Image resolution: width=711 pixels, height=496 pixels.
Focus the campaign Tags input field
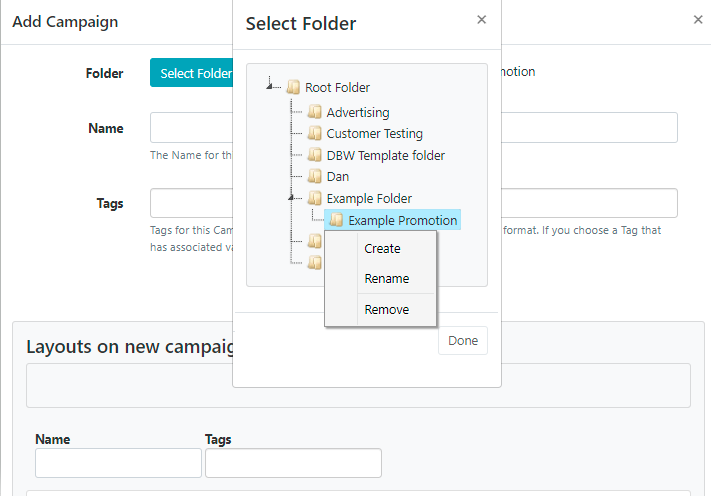pyautogui.click(x=414, y=203)
